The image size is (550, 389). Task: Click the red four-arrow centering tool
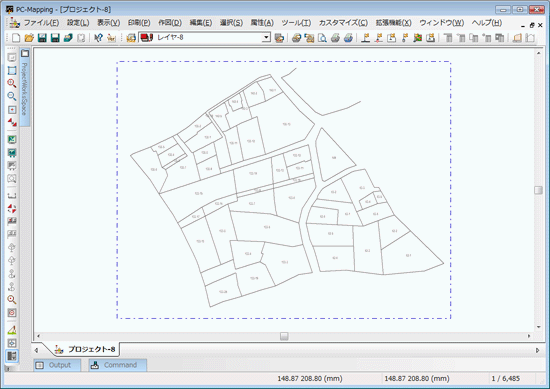click(12, 209)
